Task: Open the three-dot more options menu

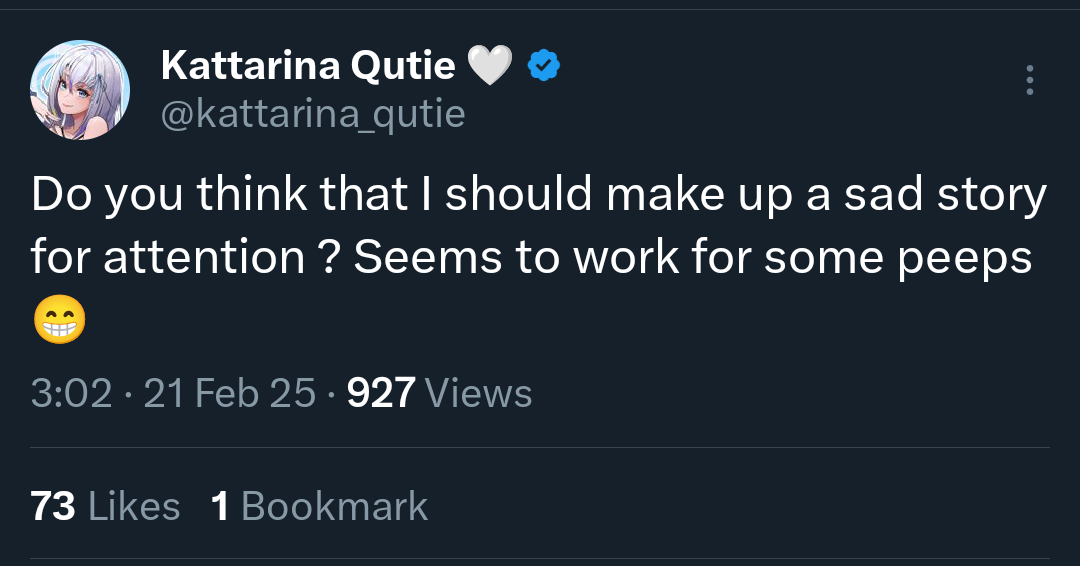Action: click(x=1029, y=80)
